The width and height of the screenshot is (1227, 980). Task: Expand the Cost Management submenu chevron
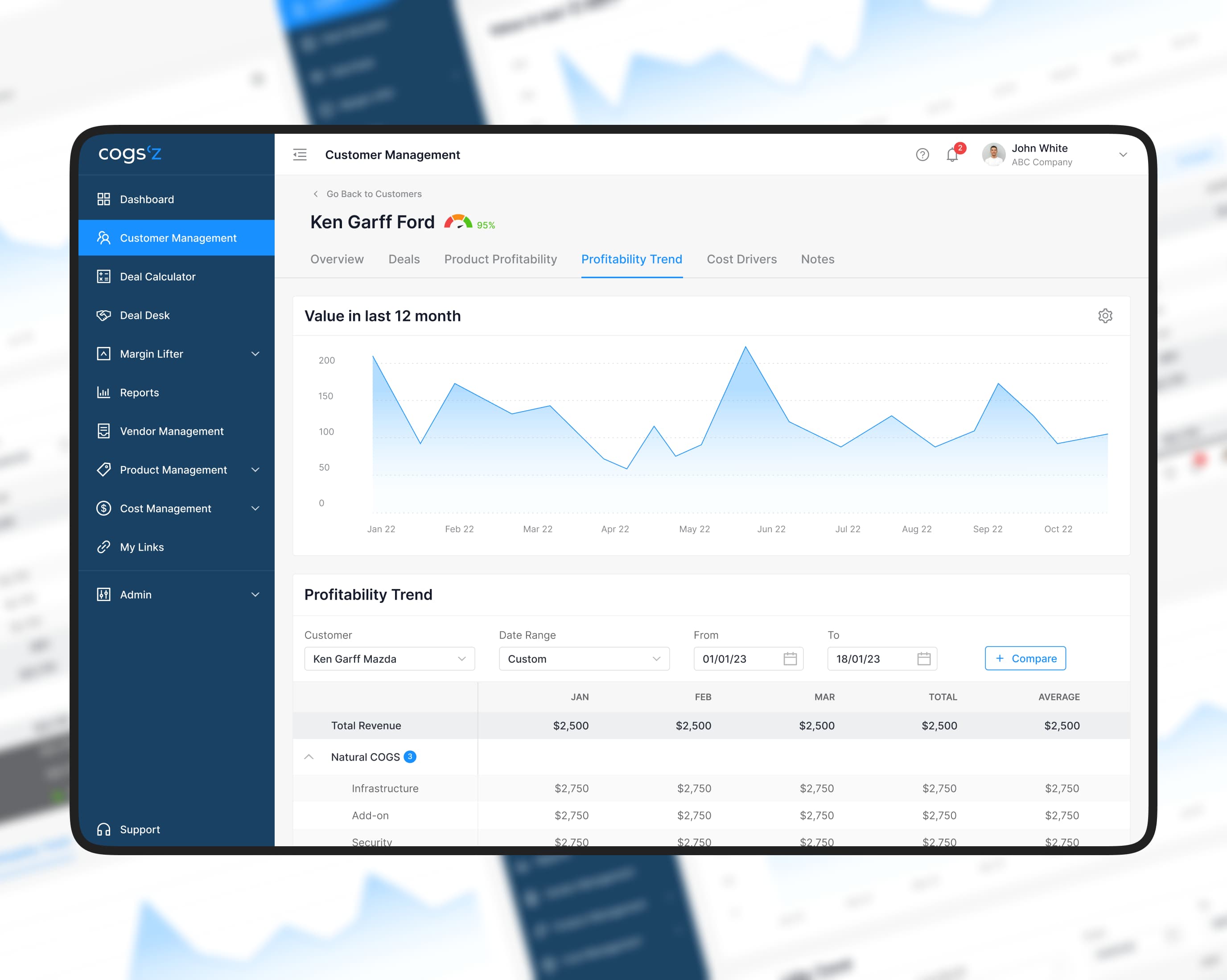click(255, 509)
